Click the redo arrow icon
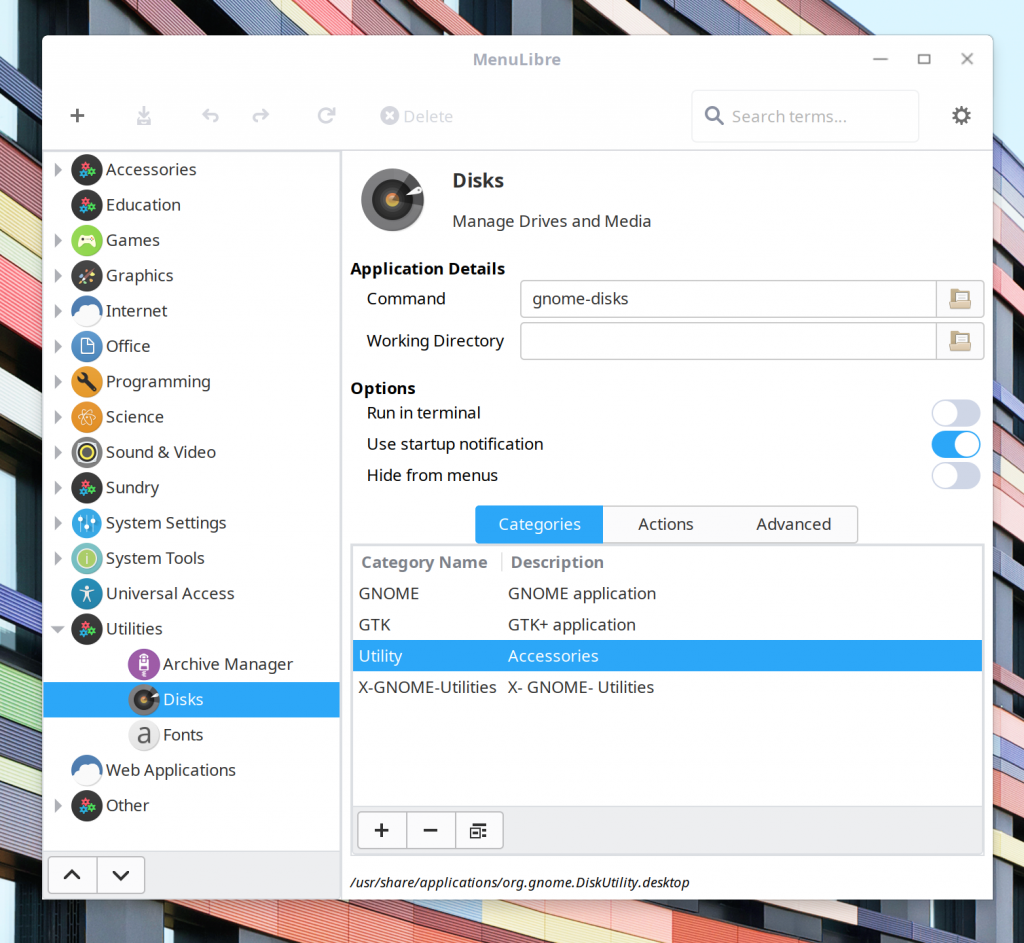 tap(261, 116)
